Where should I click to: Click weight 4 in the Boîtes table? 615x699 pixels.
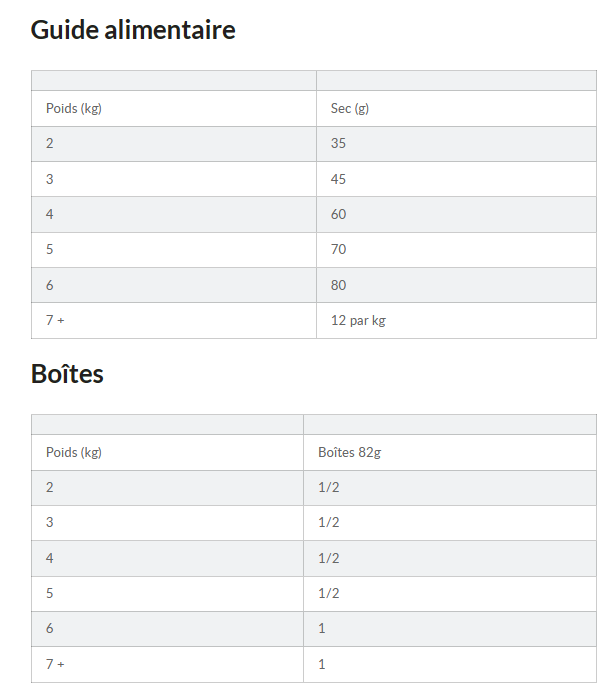[x=50, y=558]
